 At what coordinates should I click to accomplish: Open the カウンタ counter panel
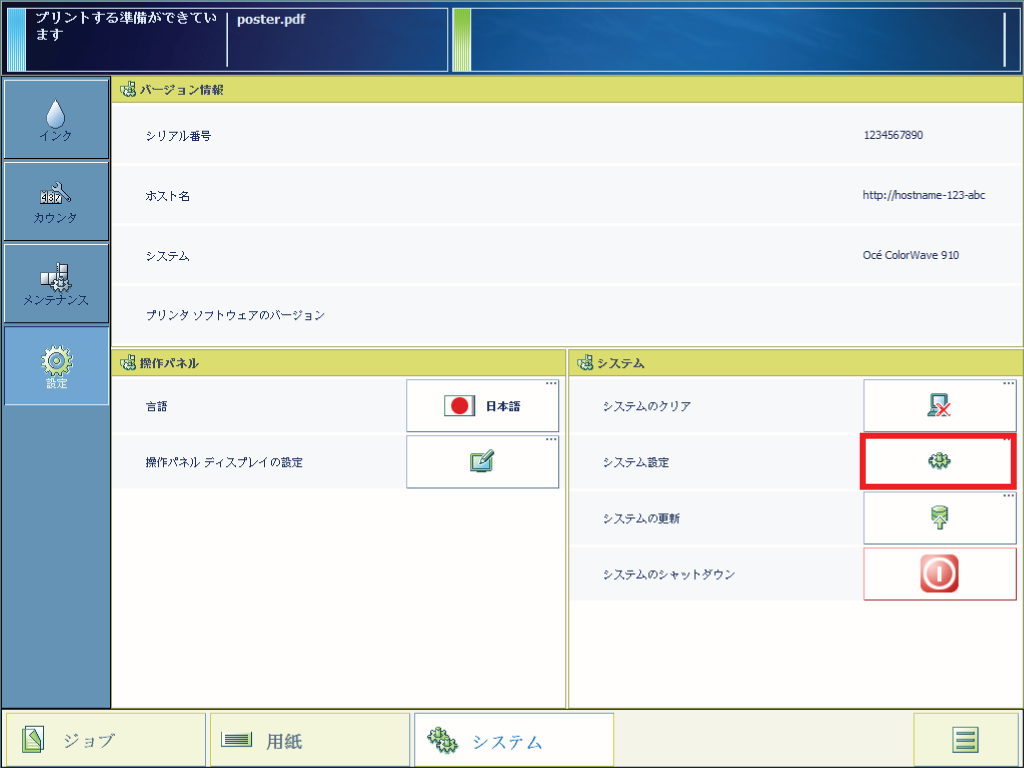(56, 202)
